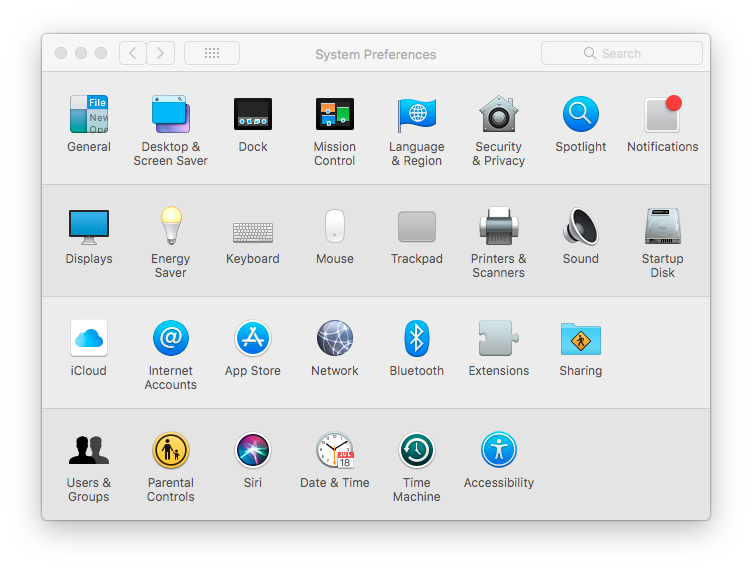Click the window zoom button
Viewport: 752px width, 570px height.
click(101, 53)
